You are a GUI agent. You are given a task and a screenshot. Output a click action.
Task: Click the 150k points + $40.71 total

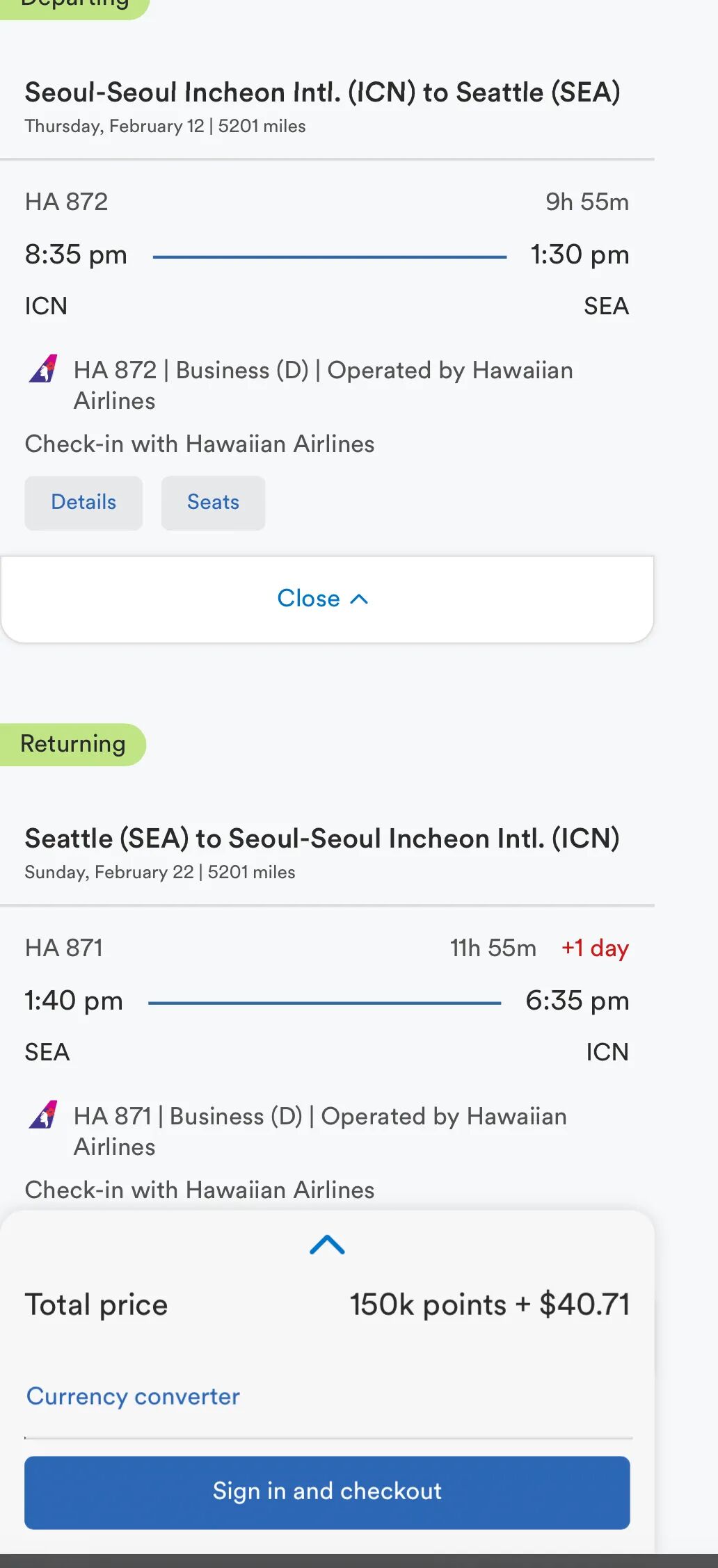pyautogui.click(x=489, y=1304)
